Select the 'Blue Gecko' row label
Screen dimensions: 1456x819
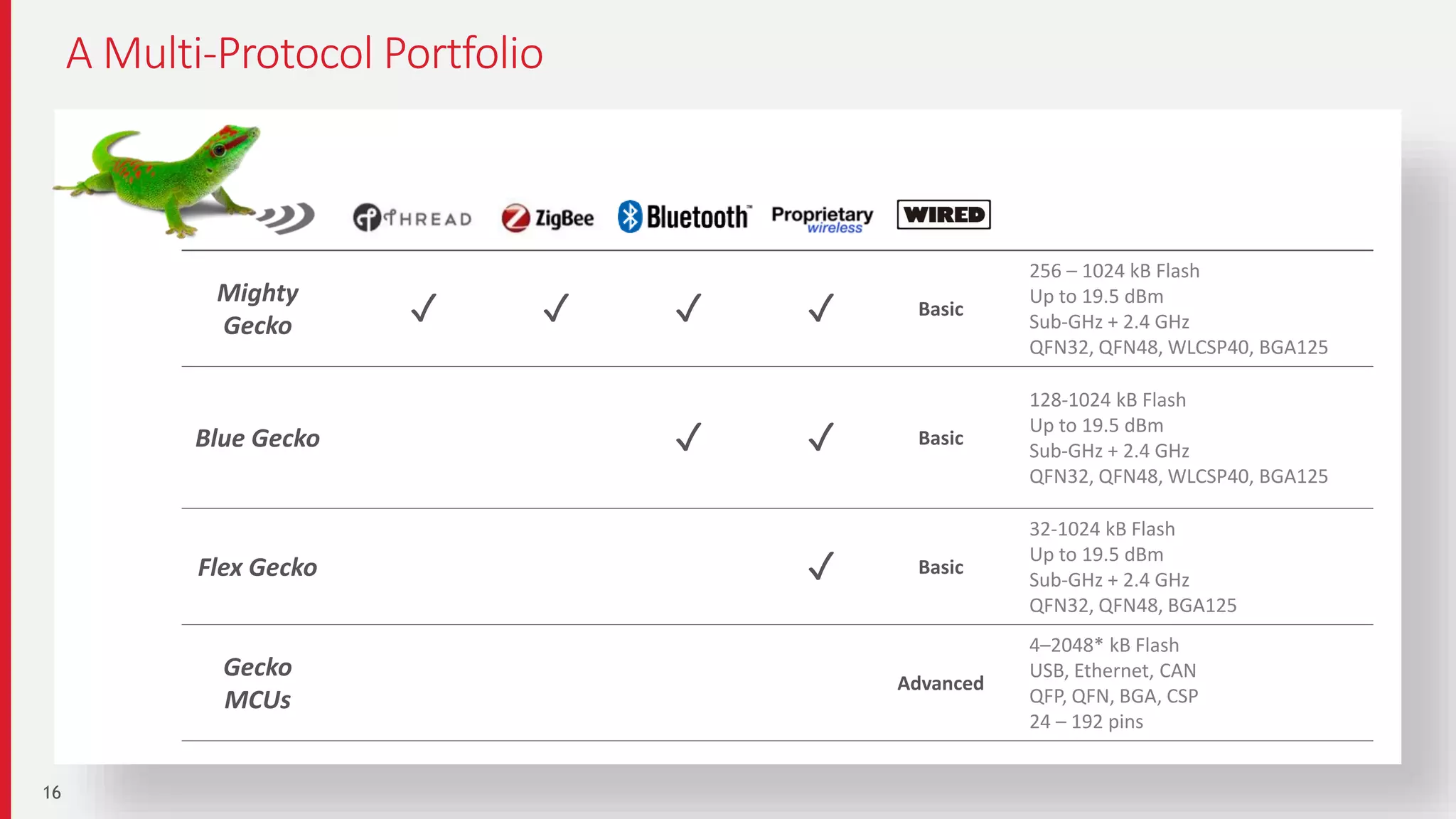click(x=257, y=438)
